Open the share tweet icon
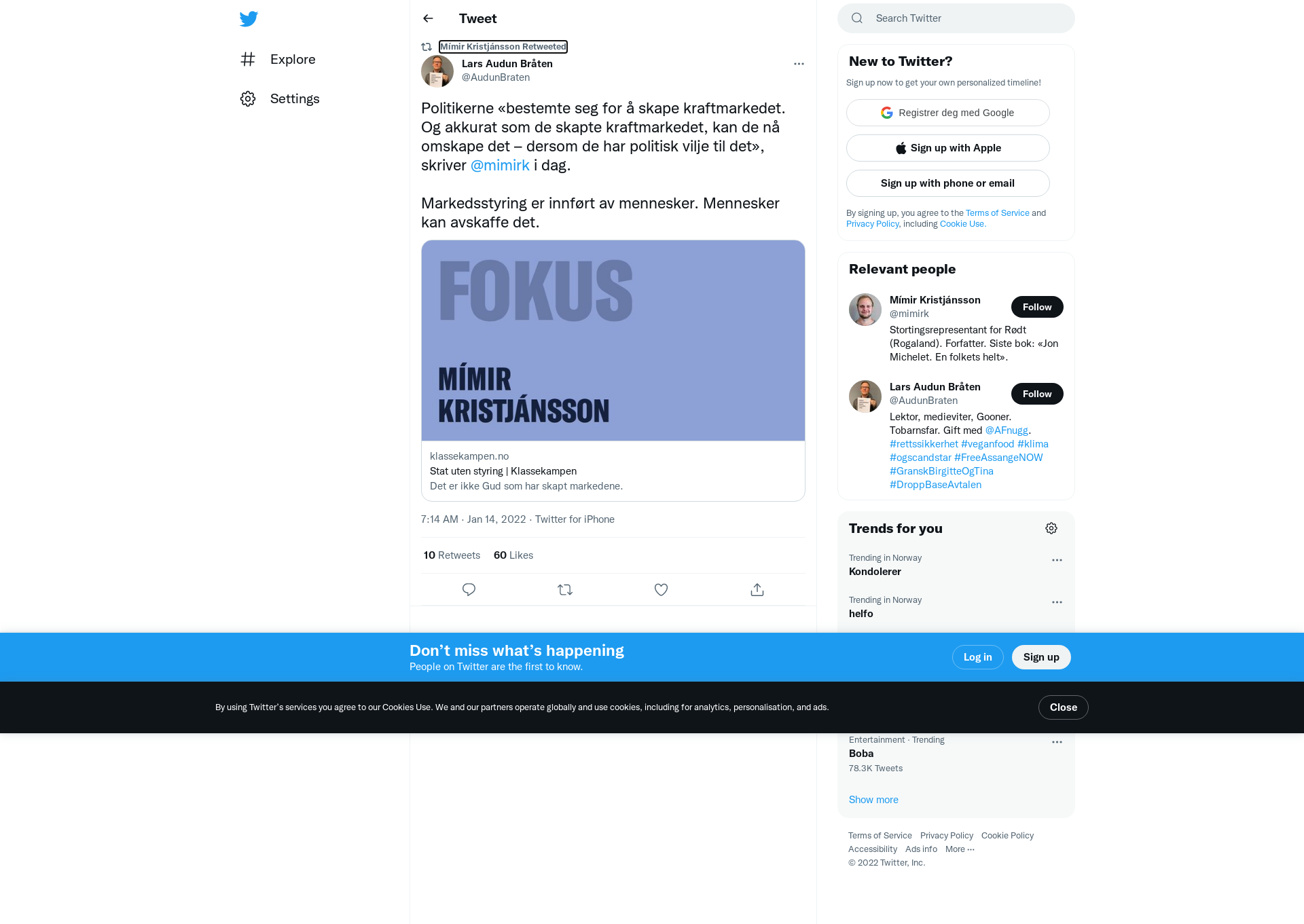Image resolution: width=1304 pixels, height=924 pixels. tap(757, 589)
